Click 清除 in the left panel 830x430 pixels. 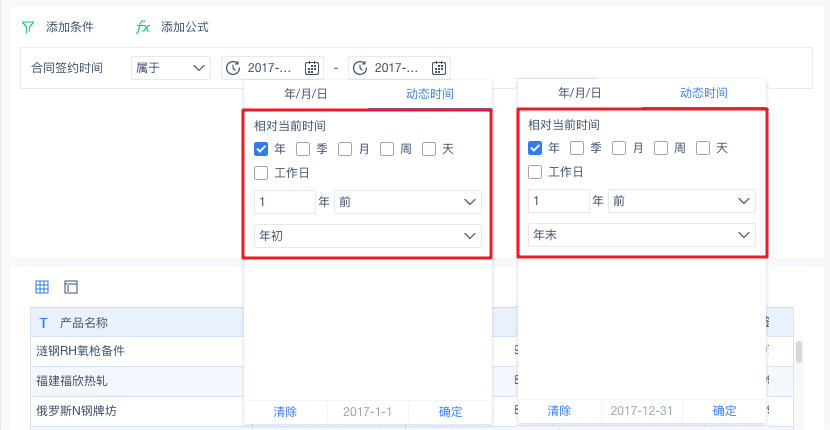pyautogui.click(x=285, y=411)
